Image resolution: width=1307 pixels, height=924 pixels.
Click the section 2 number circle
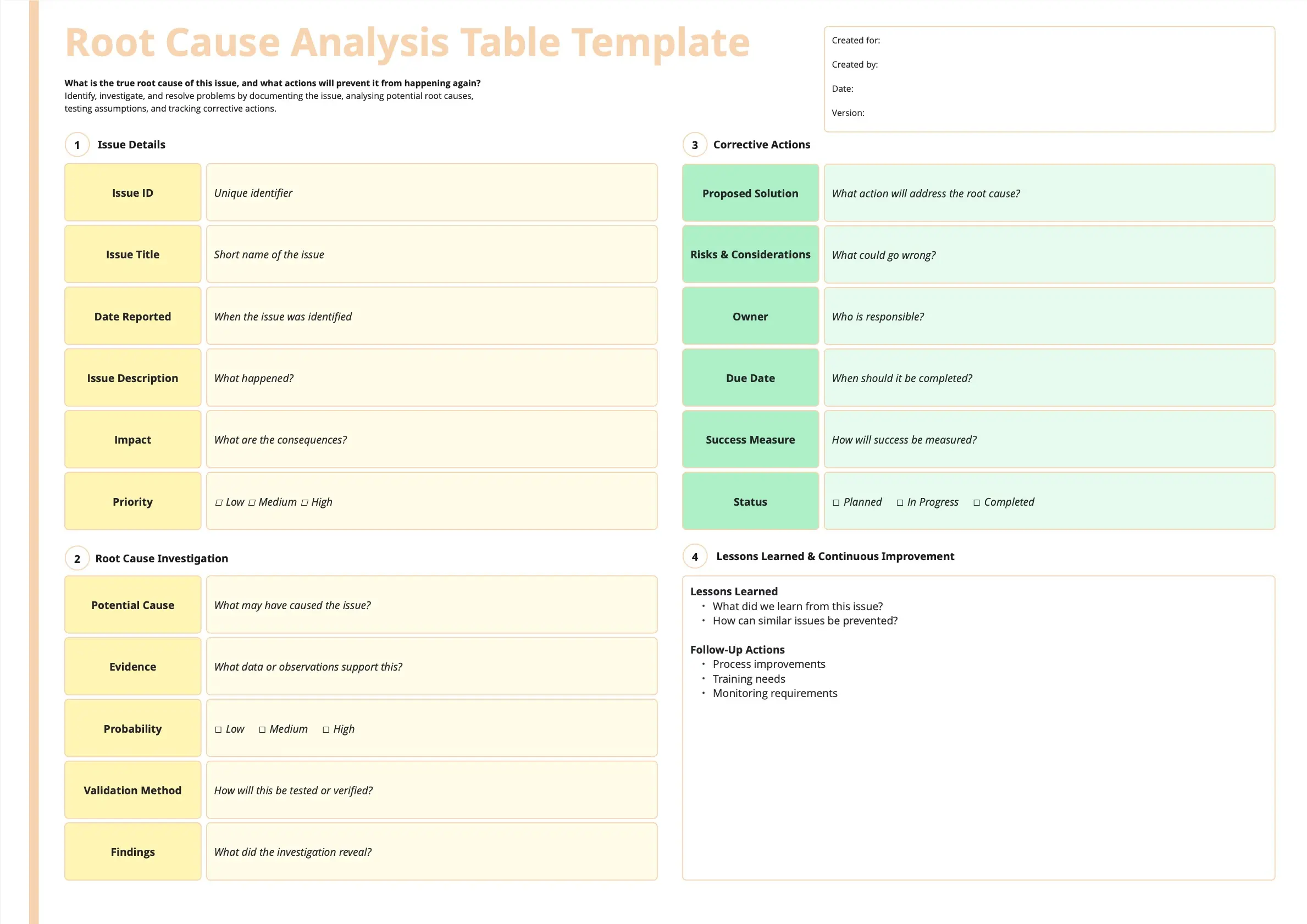pos(77,558)
